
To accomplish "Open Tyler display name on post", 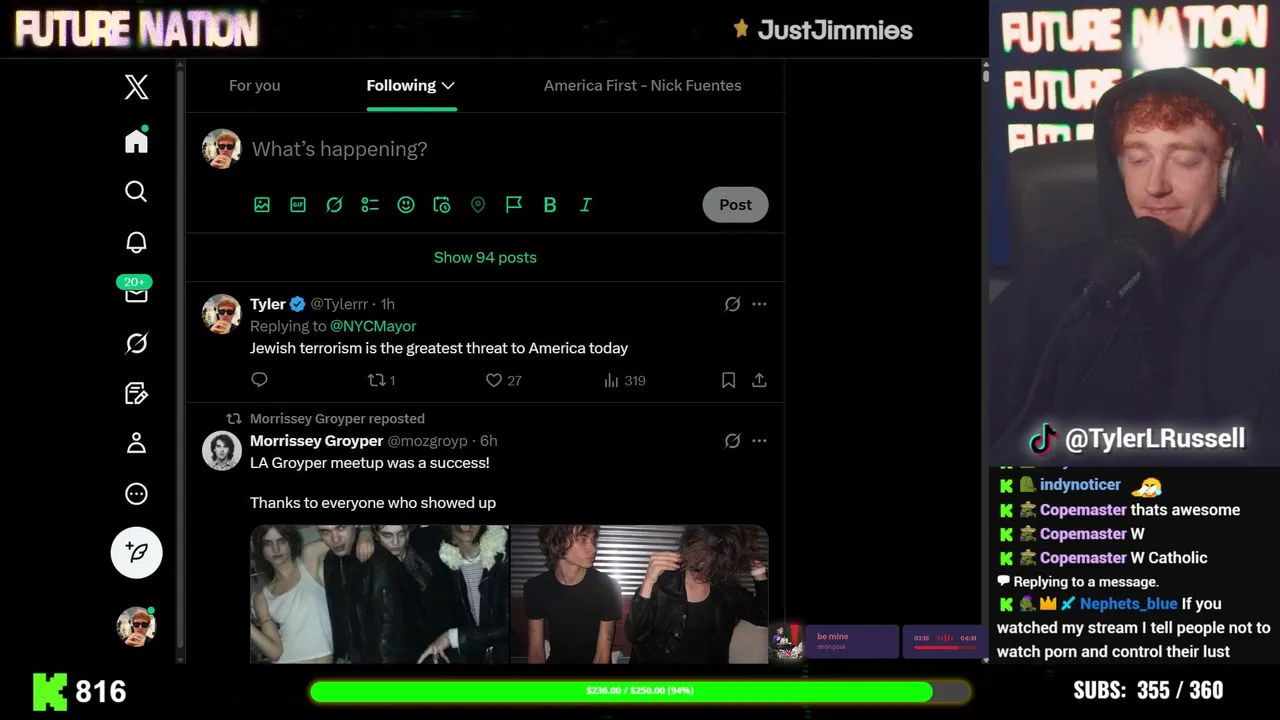I will pyautogui.click(x=268, y=304).
